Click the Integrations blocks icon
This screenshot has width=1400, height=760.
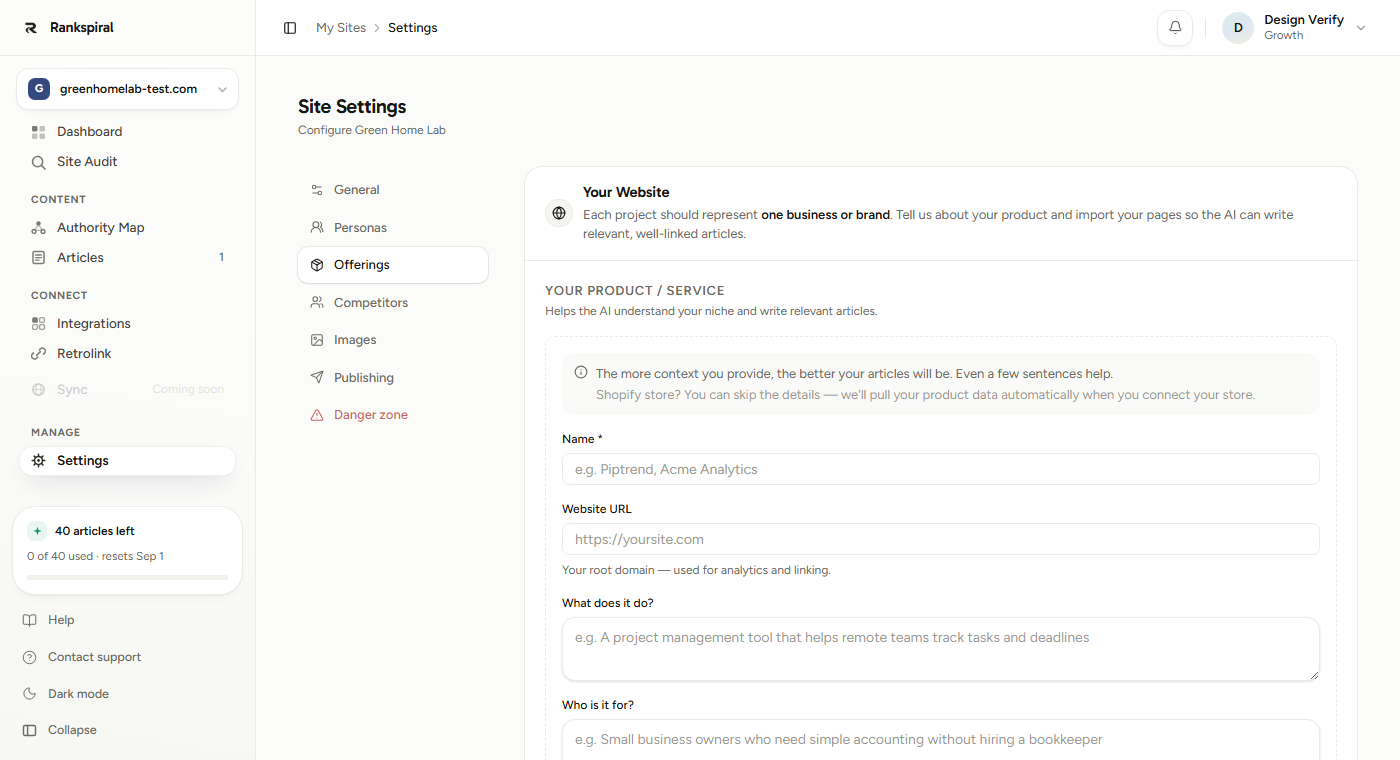(x=39, y=324)
